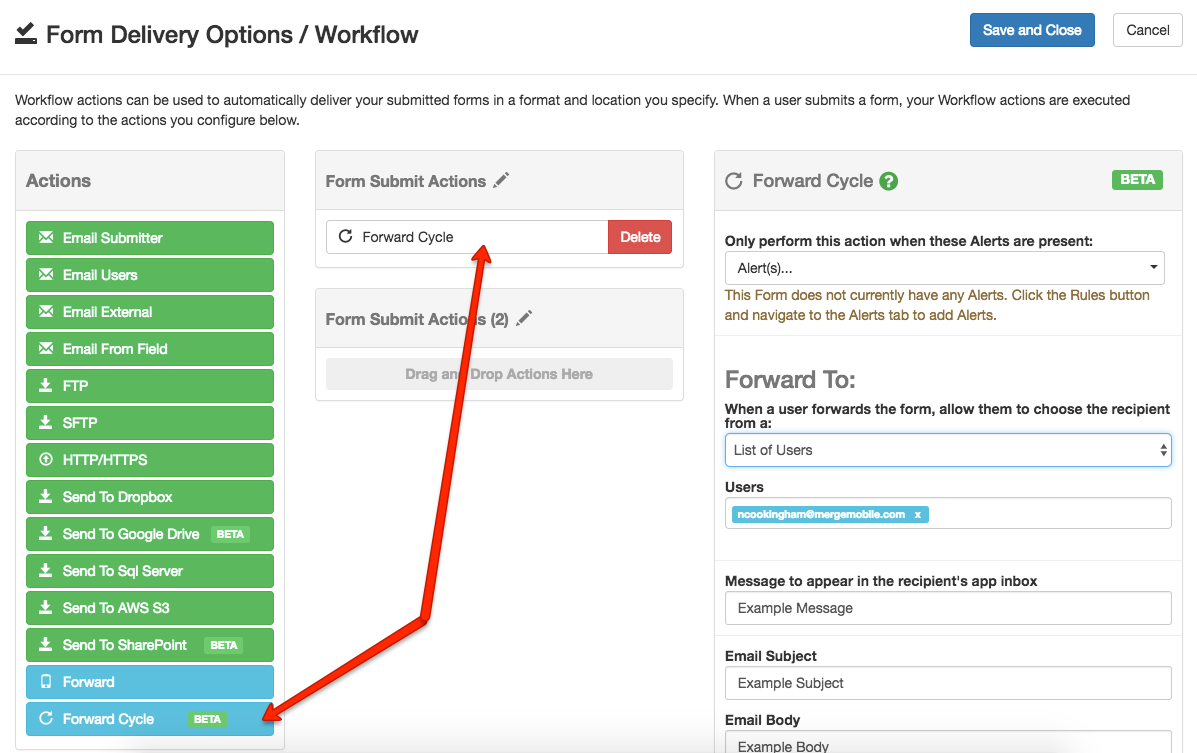This screenshot has height=753, width=1197.
Task: Expand the List of Users select box
Action: pyautogui.click(x=947, y=450)
